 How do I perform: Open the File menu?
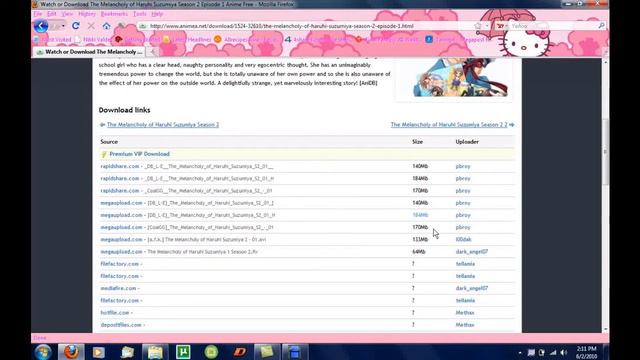coord(38,14)
